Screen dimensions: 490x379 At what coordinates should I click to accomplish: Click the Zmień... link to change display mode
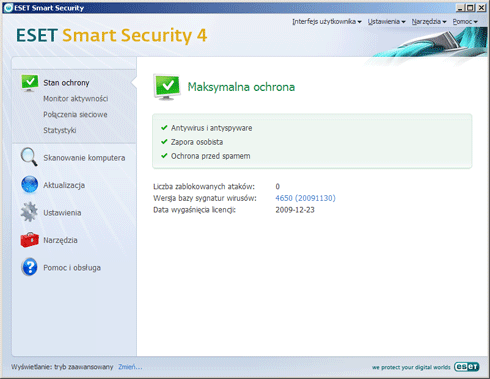(130, 367)
